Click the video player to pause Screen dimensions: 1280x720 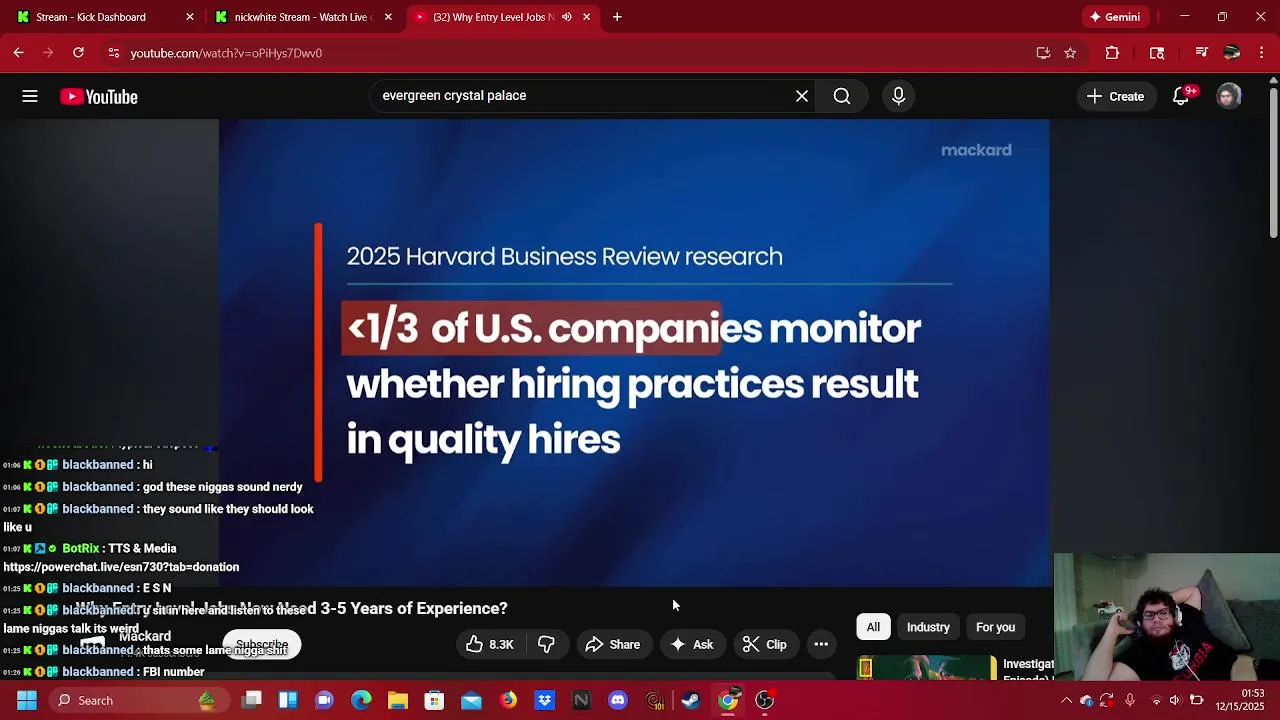pos(634,353)
